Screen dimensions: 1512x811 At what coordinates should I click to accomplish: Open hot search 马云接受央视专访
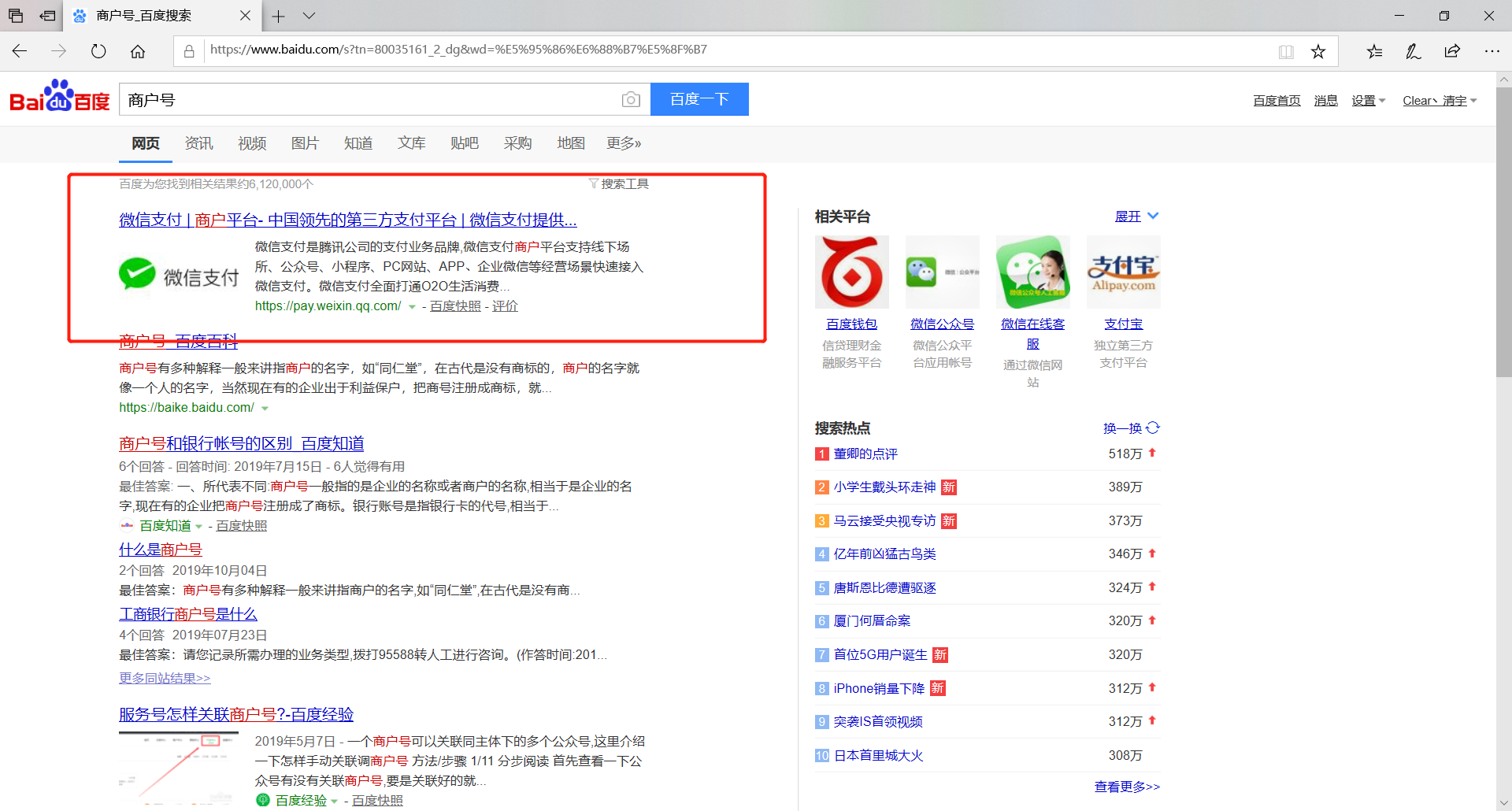[885, 520]
